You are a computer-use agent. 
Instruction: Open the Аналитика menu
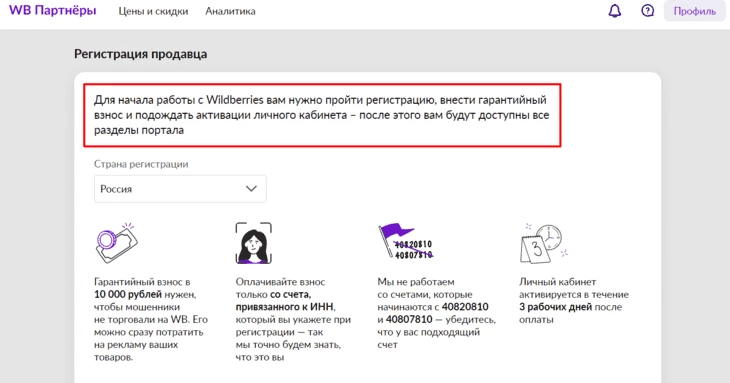[x=230, y=11]
